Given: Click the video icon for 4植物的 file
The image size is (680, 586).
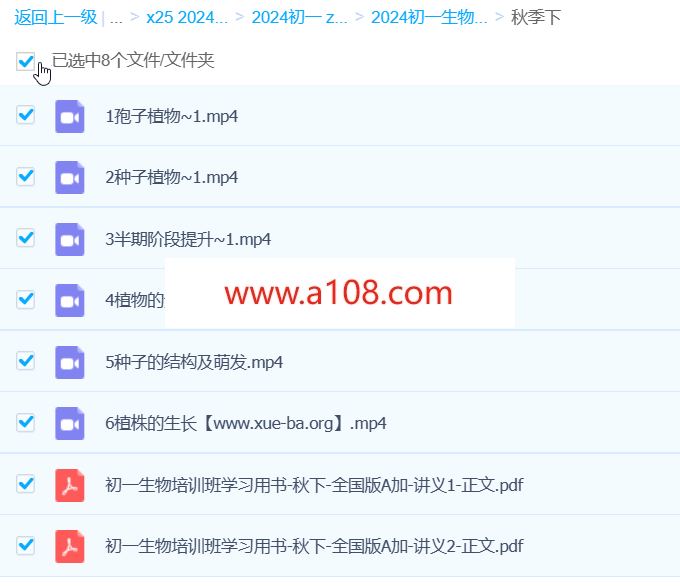Looking at the screenshot, I should (70, 301).
